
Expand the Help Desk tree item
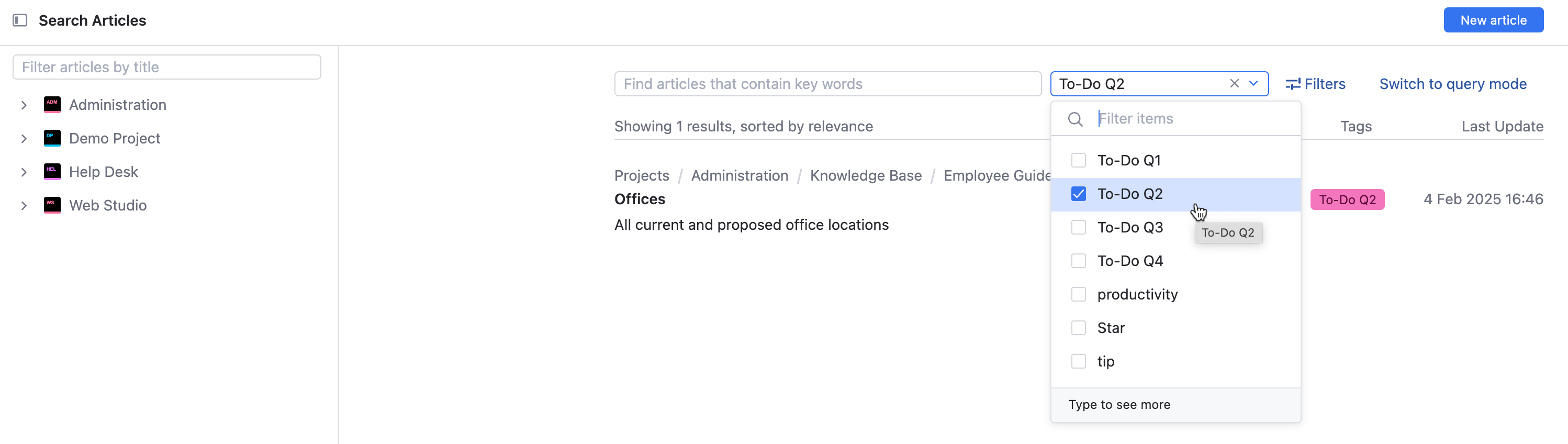(23, 171)
